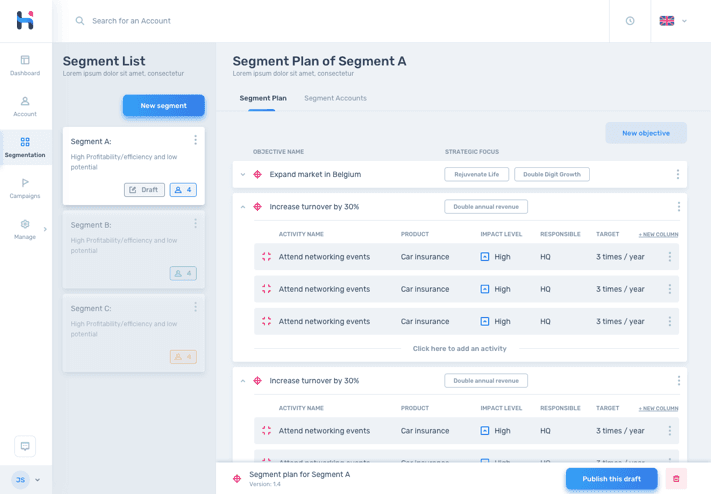Focus the Search for an Account field
Screen dimensions: 711x494
[131, 21]
